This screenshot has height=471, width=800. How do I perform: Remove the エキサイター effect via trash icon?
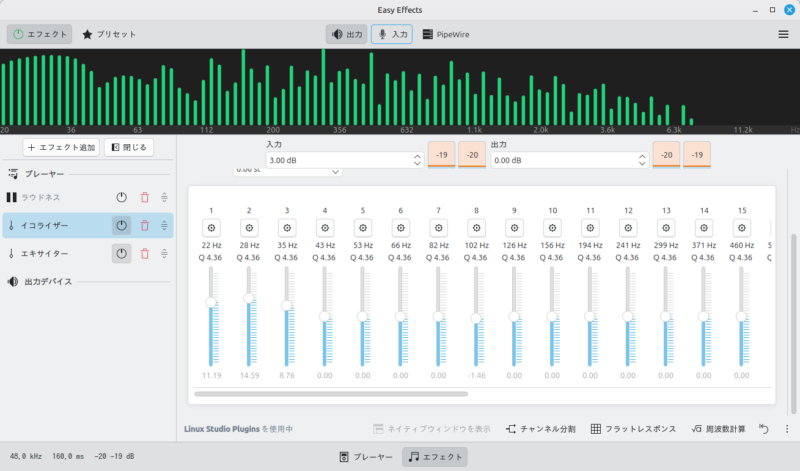click(144, 254)
